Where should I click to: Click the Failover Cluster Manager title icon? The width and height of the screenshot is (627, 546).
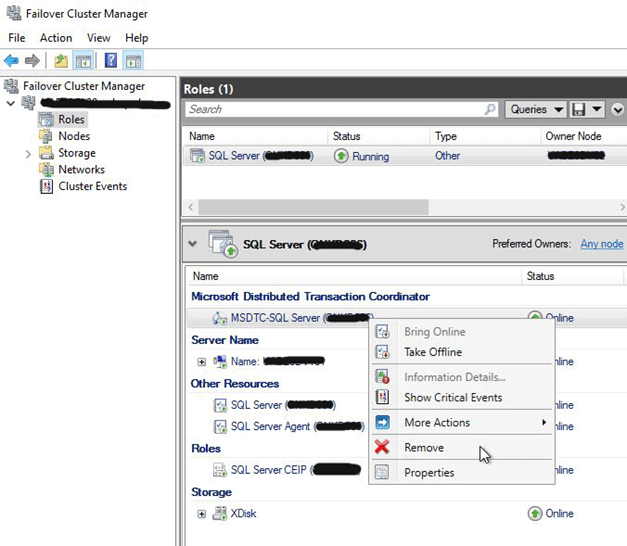pyautogui.click(x=14, y=14)
